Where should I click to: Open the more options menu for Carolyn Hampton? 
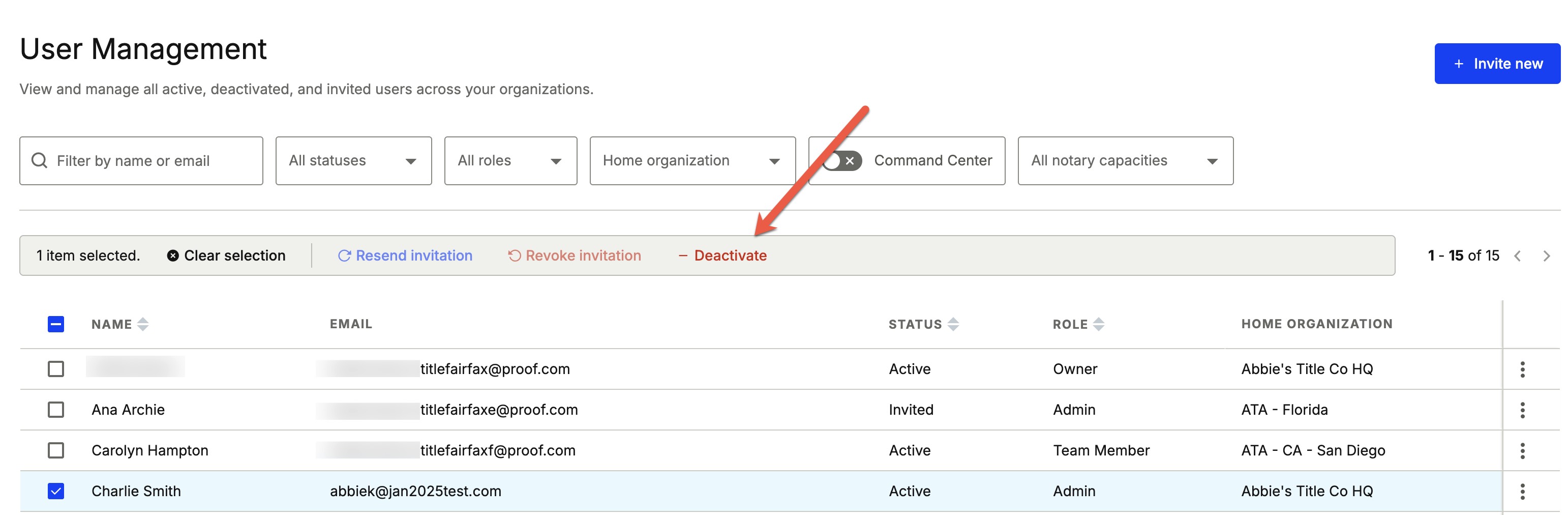point(1522,451)
